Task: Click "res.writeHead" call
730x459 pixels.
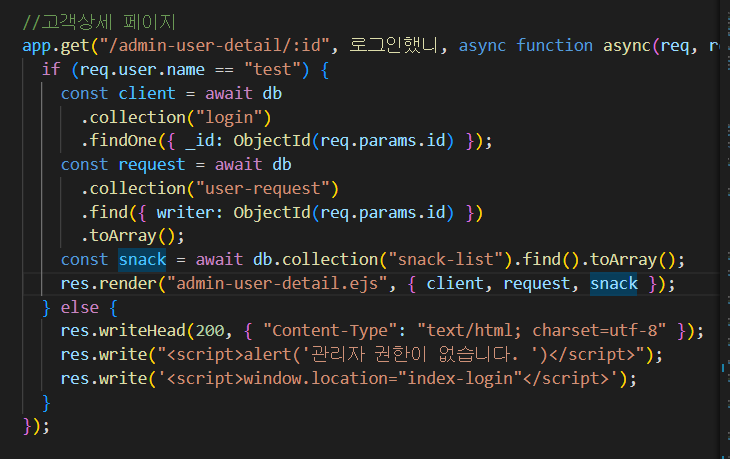Action: [123, 331]
